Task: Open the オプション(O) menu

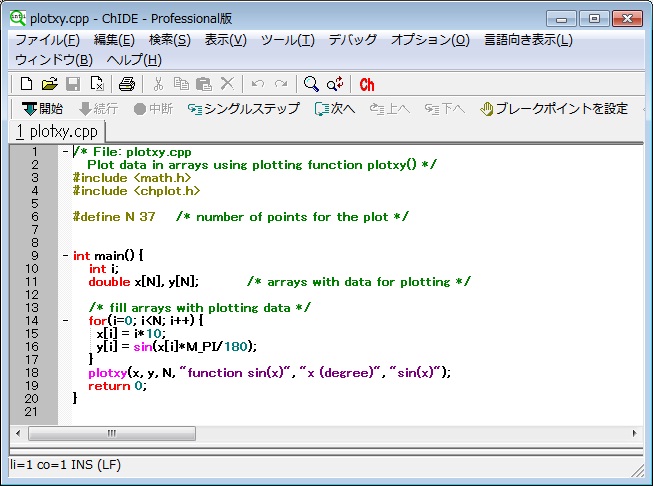Action: coord(430,40)
